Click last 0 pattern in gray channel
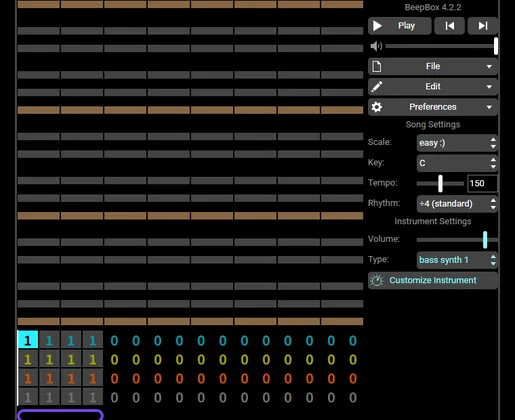This screenshot has width=515, height=420. point(353,398)
